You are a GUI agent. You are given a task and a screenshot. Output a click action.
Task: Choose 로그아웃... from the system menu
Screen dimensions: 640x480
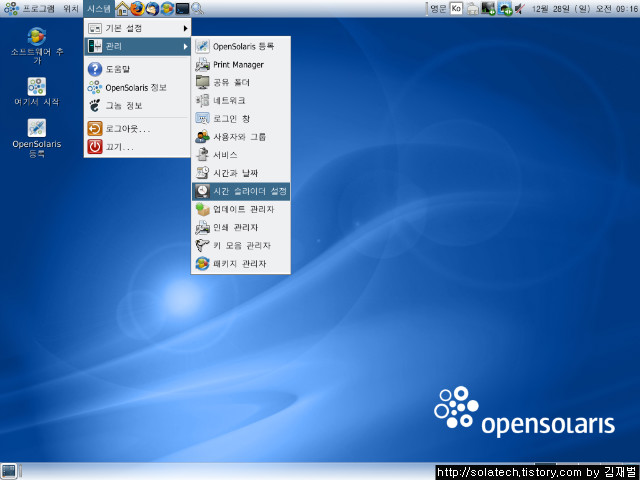tap(138, 129)
